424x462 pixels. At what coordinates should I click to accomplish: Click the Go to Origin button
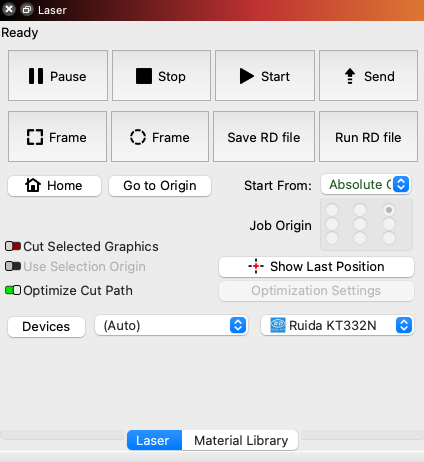pos(160,186)
